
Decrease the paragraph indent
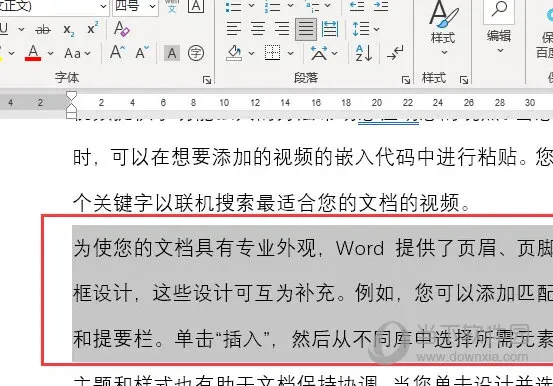pyautogui.click(x=357, y=6)
